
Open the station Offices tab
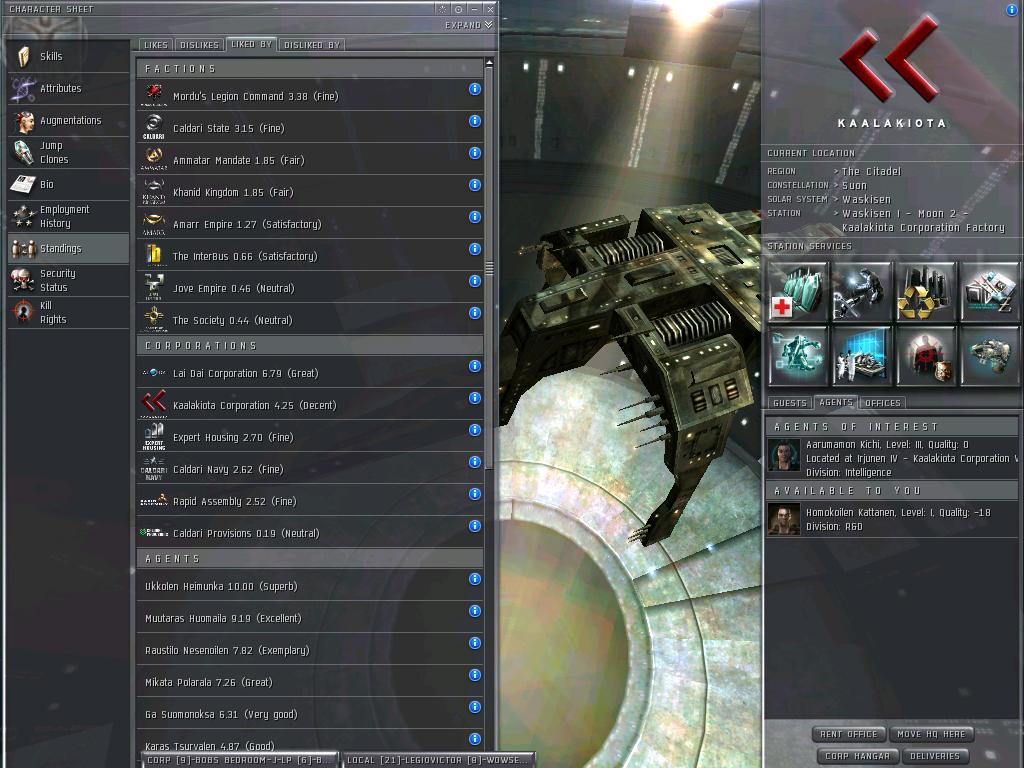click(x=882, y=403)
